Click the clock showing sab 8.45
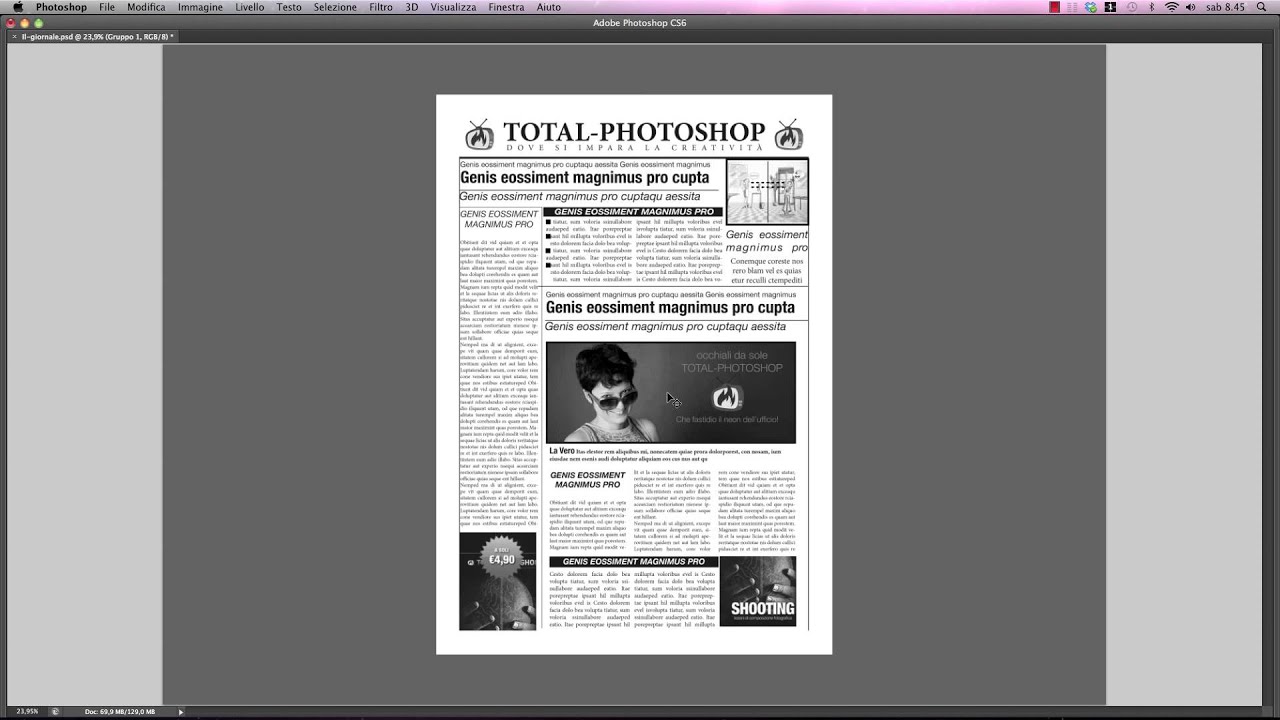 (1225, 7)
